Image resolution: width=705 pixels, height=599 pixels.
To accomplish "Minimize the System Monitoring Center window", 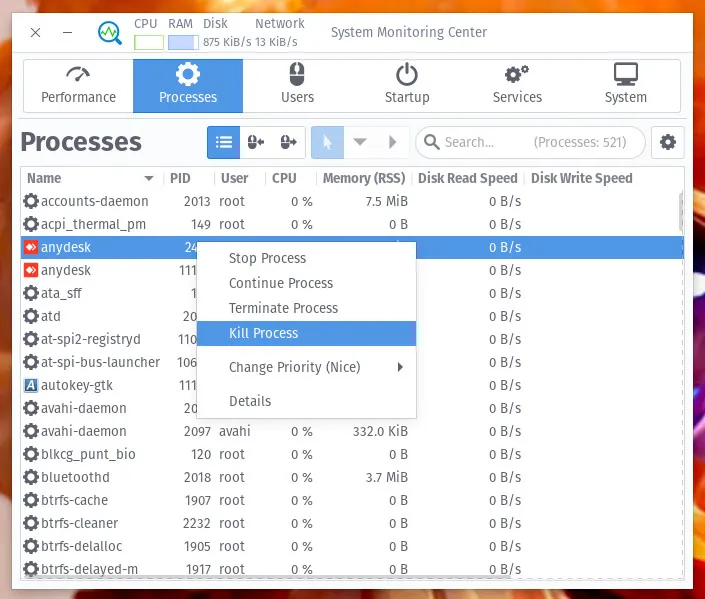I will (67, 32).
